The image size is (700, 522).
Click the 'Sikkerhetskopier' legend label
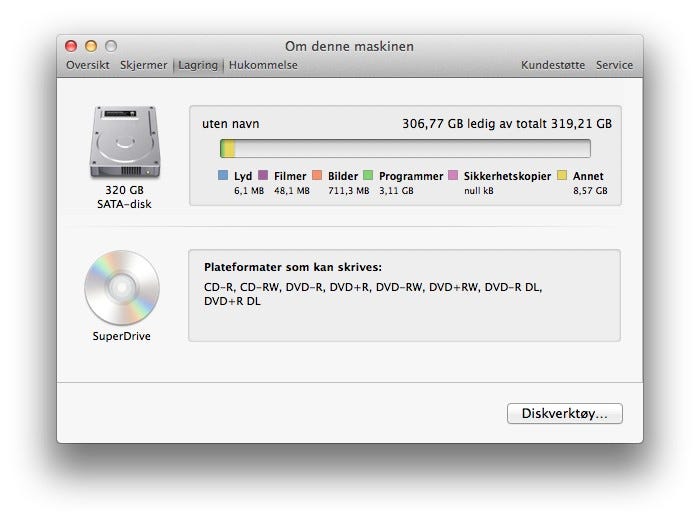click(x=507, y=176)
